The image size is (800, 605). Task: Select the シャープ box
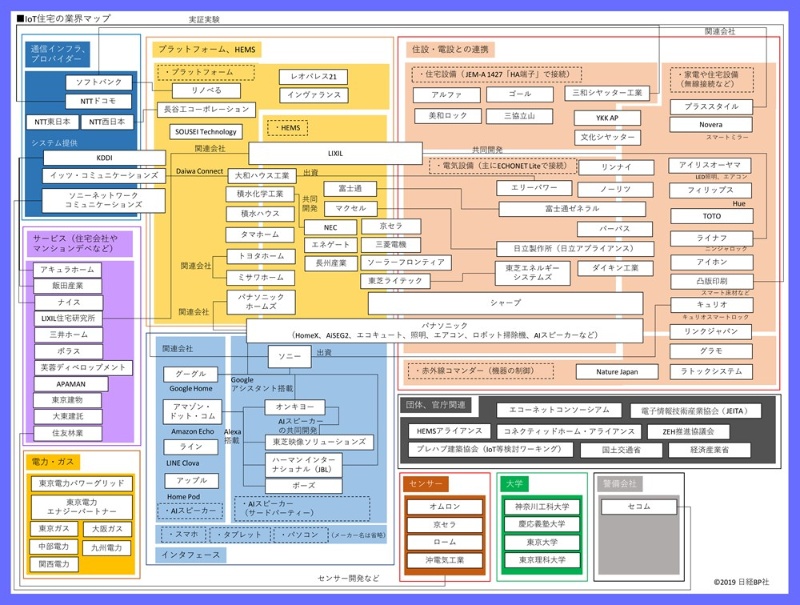click(x=505, y=302)
